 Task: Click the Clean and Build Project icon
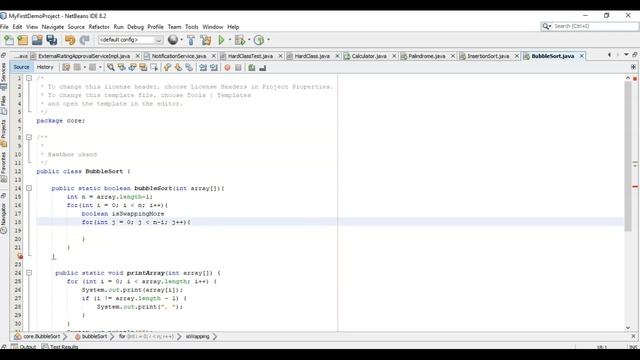tap(206, 40)
